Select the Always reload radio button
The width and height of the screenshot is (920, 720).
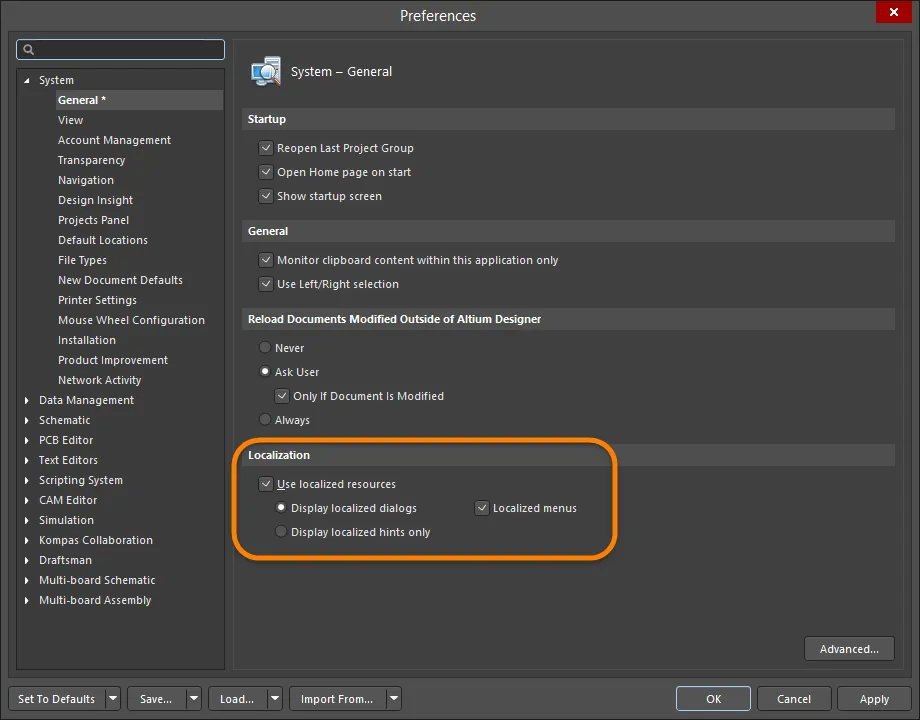point(265,420)
